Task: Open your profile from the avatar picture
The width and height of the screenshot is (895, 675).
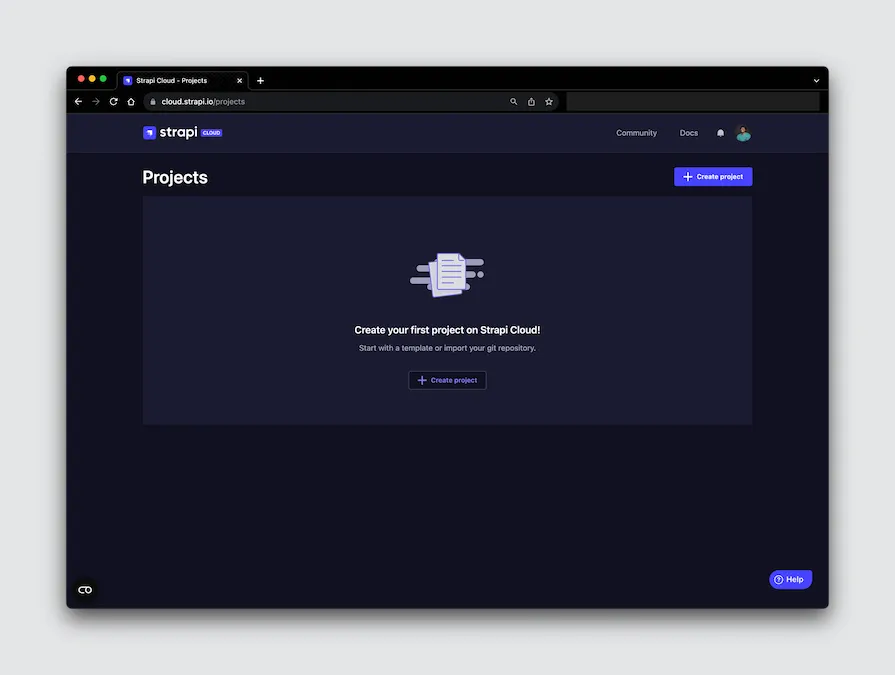Action: pos(743,132)
